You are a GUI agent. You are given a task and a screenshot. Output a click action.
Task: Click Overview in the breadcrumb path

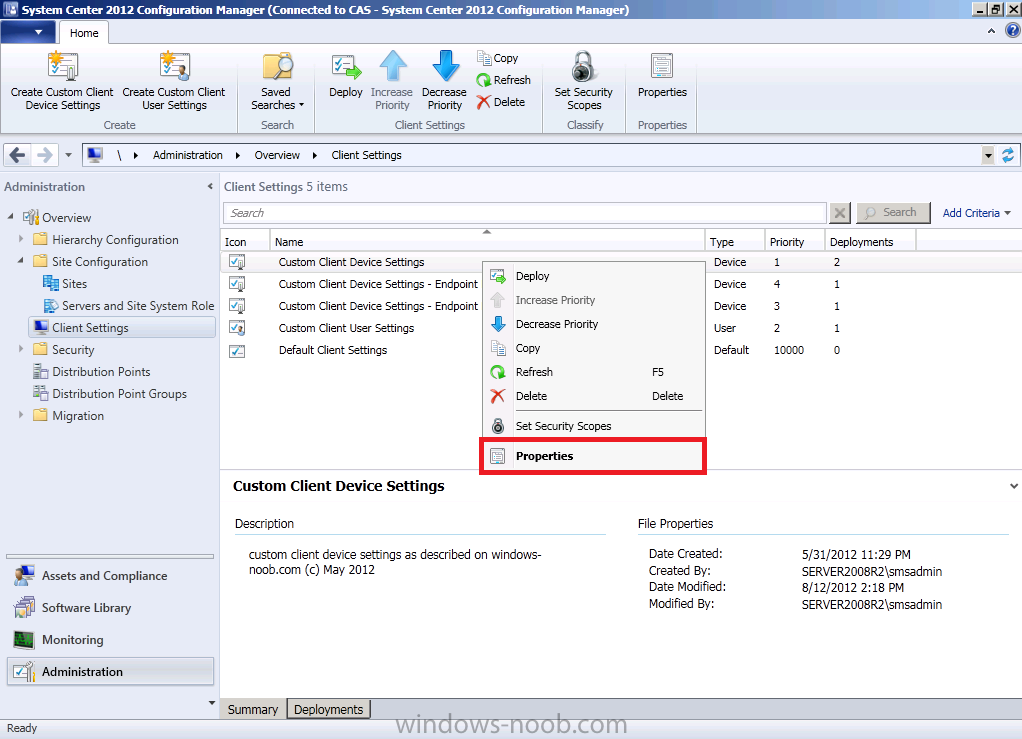click(277, 155)
